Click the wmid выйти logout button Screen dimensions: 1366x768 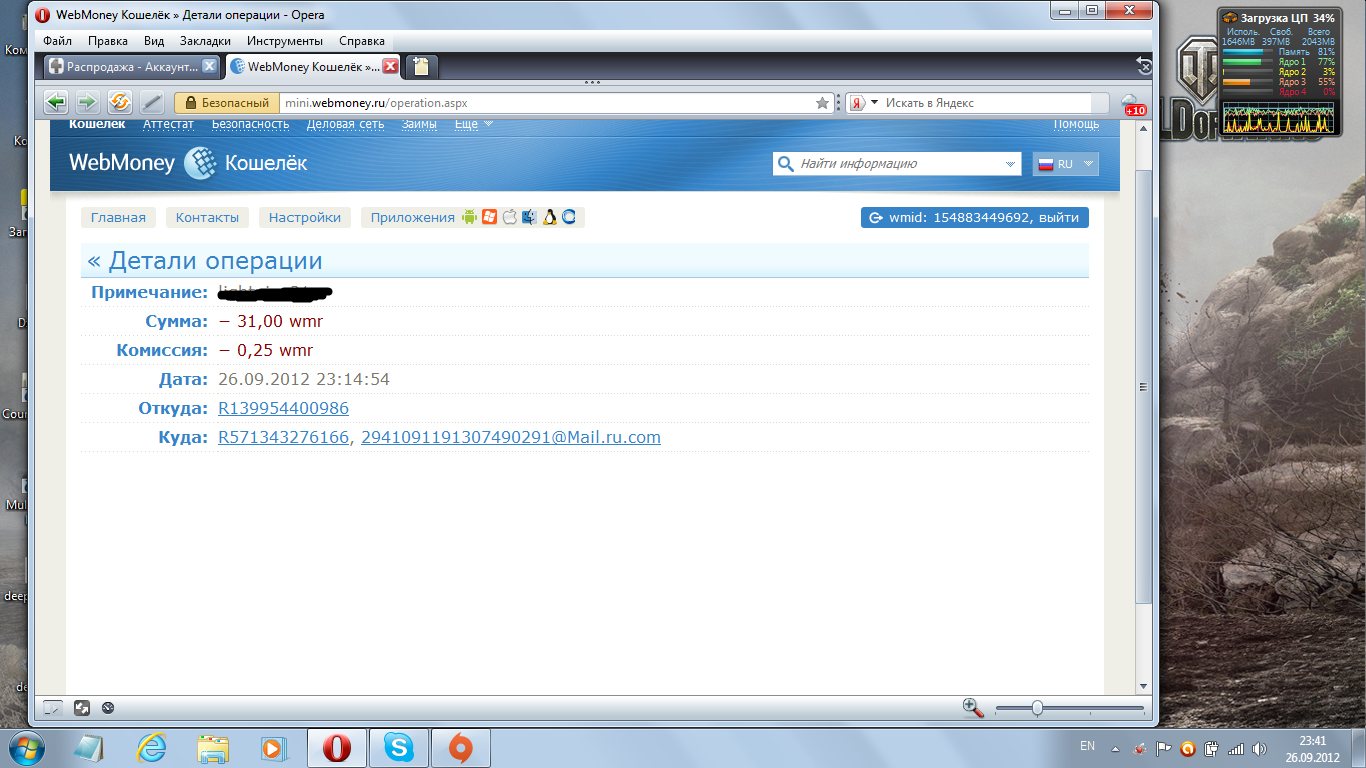(x=975, y=217)
